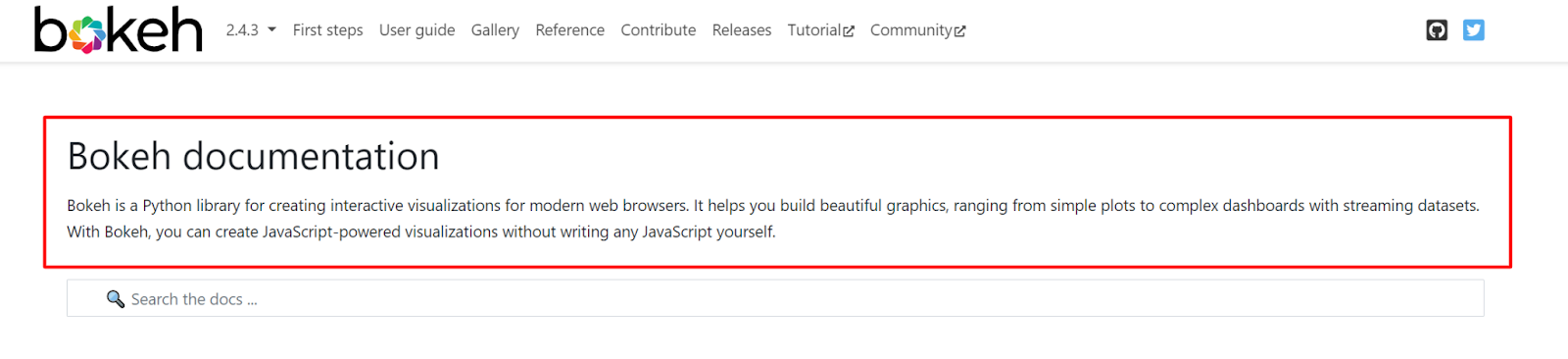Select Gallery in the navigation bar
The width and height of the screenshot is (1568, 359).
495,30
